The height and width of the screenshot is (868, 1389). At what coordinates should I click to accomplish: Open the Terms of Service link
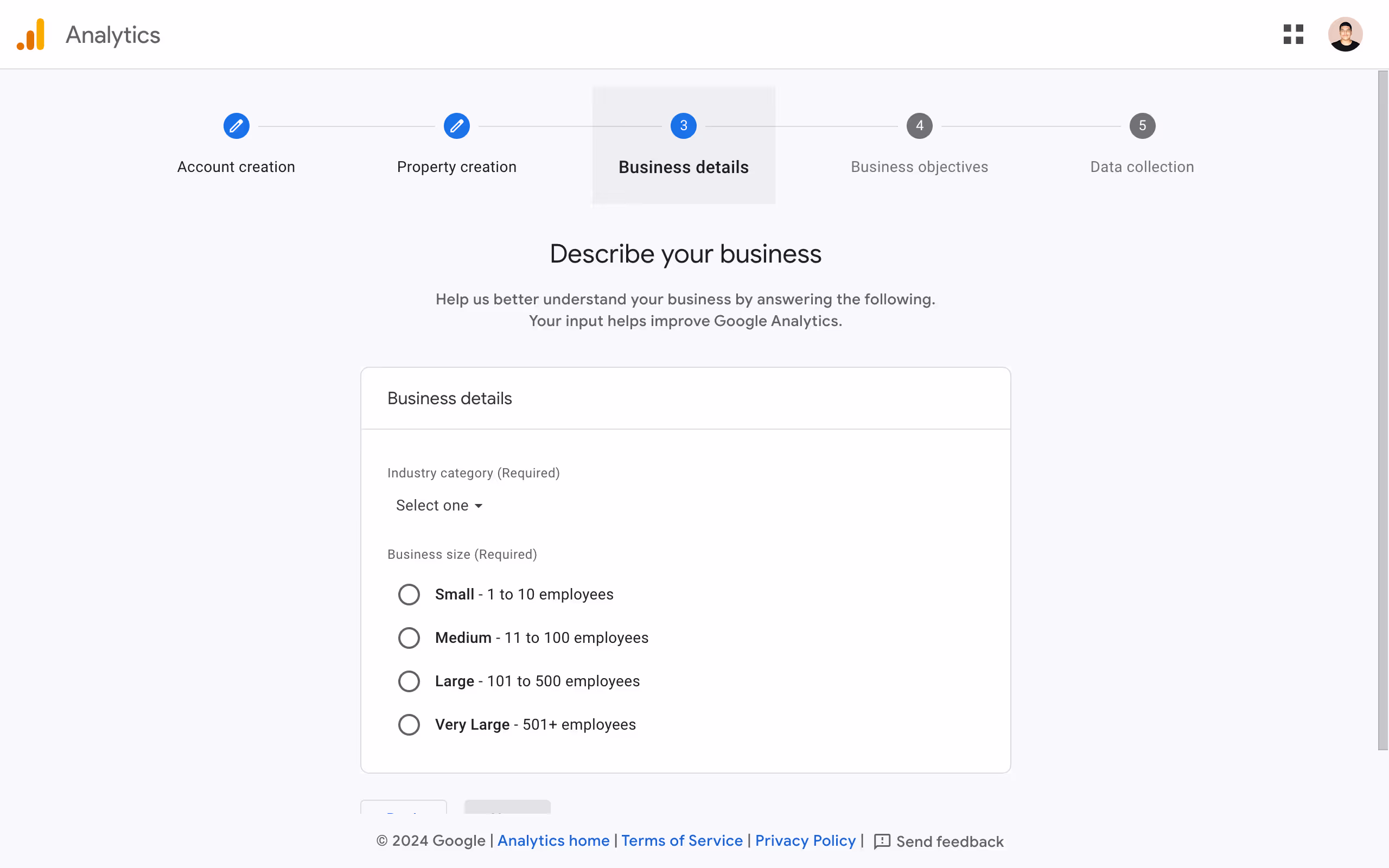pos(681,840)
